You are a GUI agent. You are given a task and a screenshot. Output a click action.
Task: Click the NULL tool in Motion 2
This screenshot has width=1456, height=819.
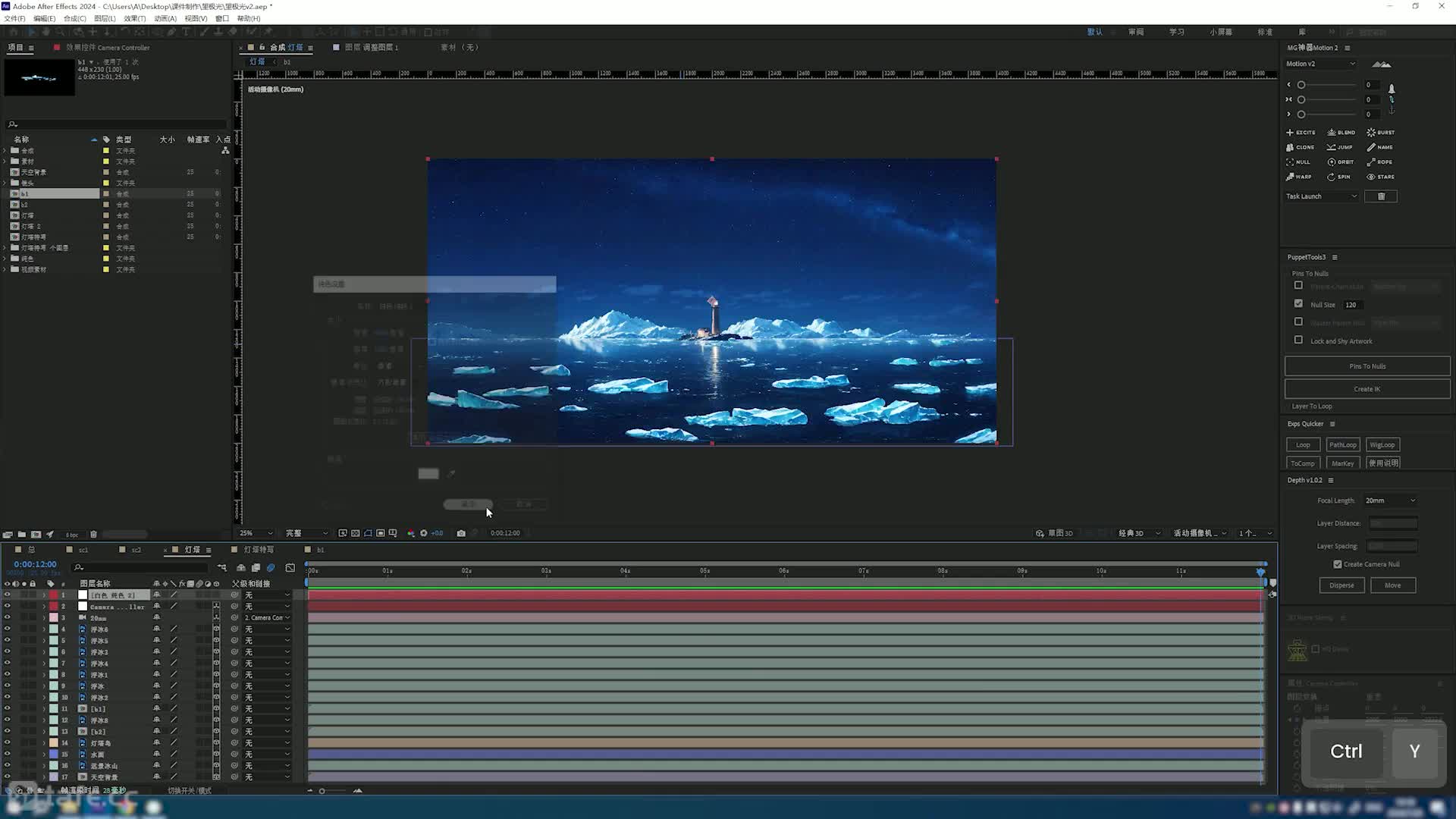point(1298,162)
